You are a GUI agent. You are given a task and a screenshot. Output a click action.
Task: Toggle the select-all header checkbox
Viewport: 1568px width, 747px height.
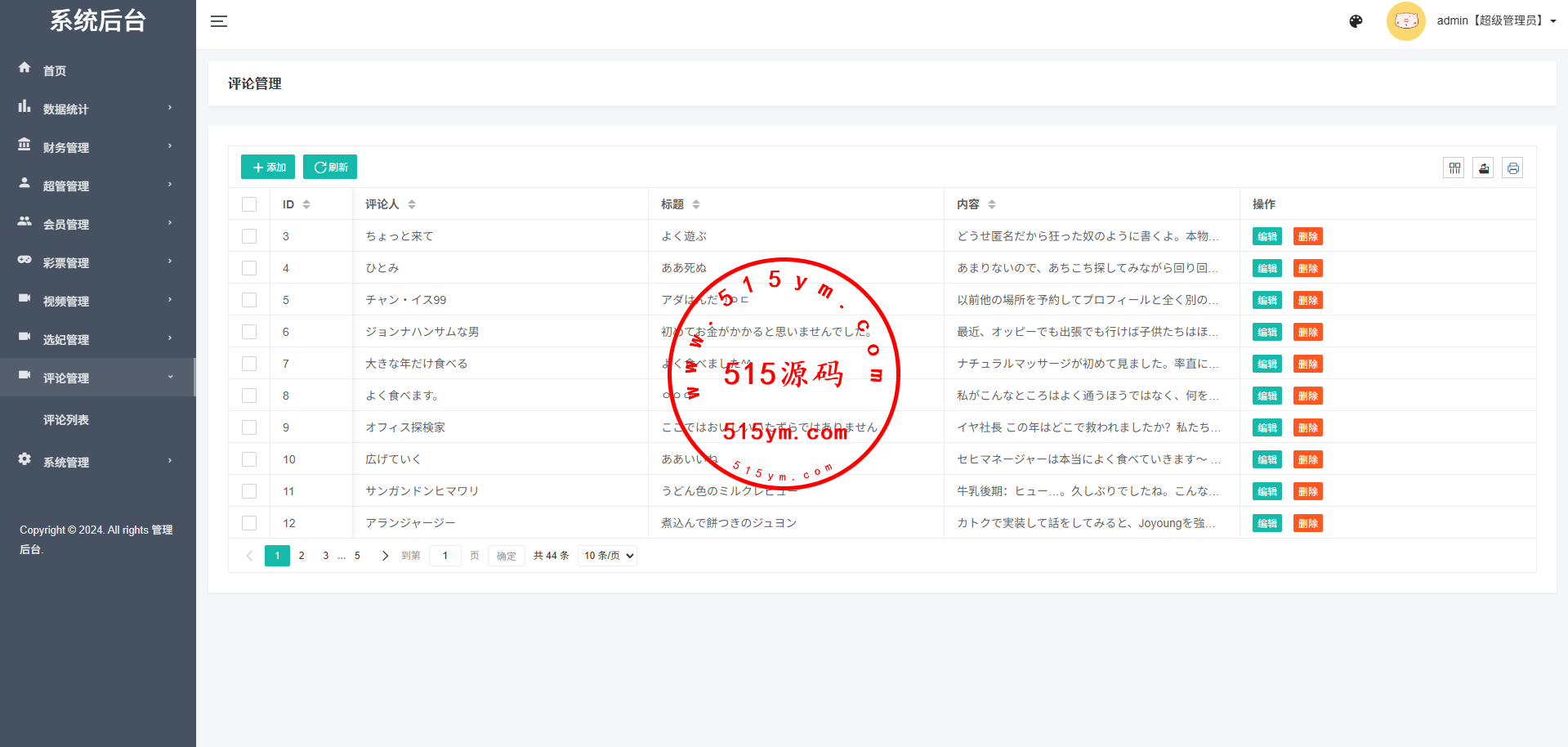pyautogui.click(x=249, y=204)
